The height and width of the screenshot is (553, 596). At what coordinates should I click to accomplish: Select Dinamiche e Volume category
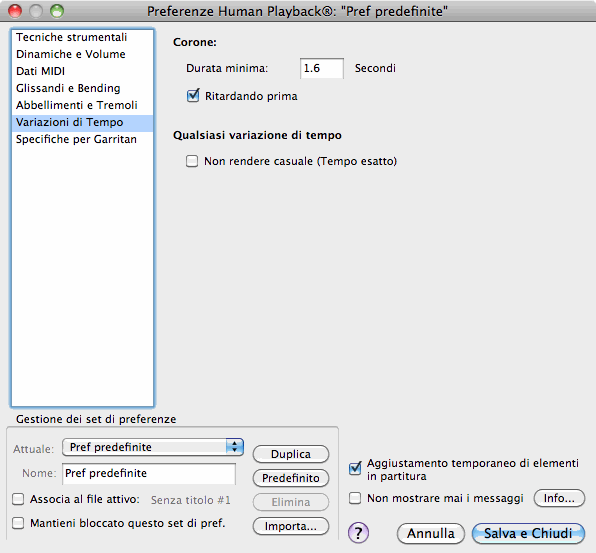point(82,54)
